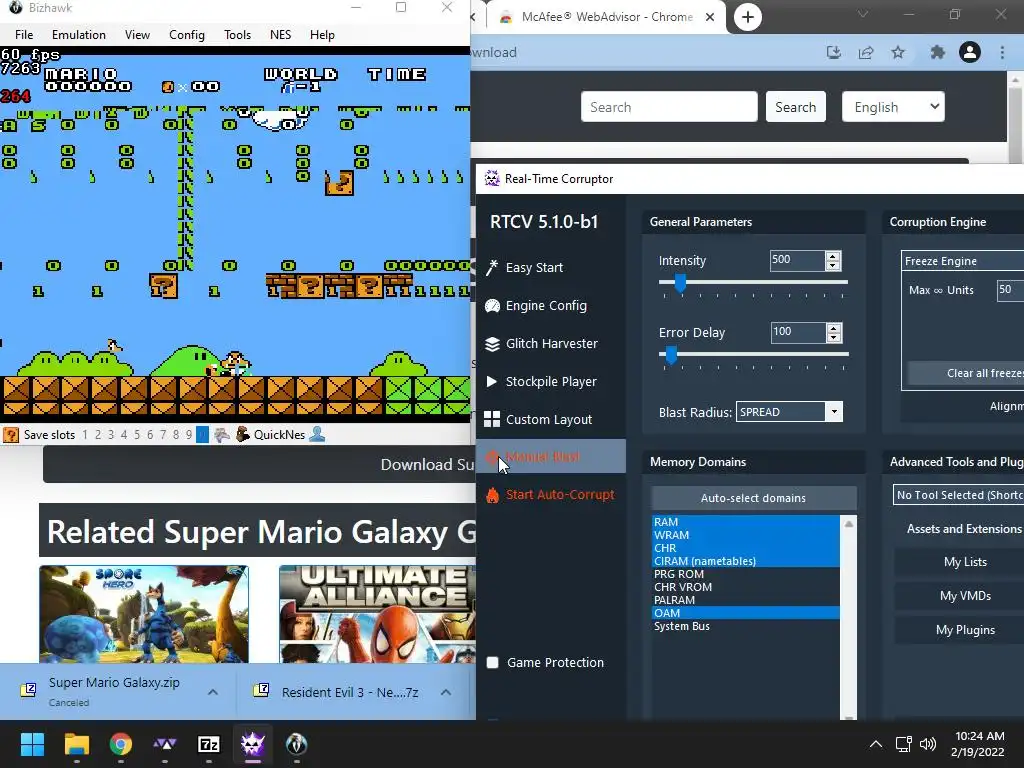
Task: Open Chrome from the taskbar
Action: pos(121,744)
